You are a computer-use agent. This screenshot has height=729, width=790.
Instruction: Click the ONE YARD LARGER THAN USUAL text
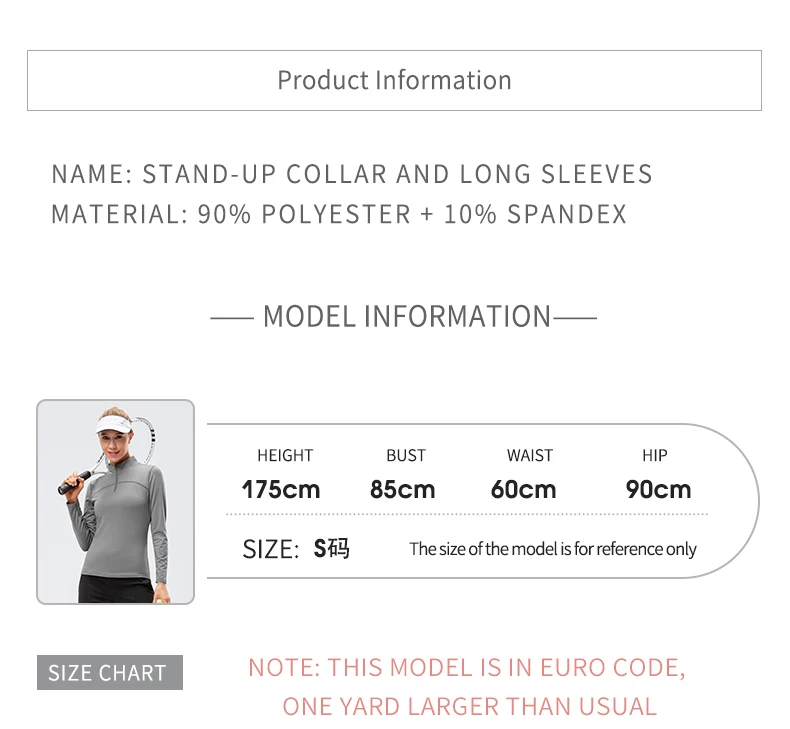click(x=470, y=706)
